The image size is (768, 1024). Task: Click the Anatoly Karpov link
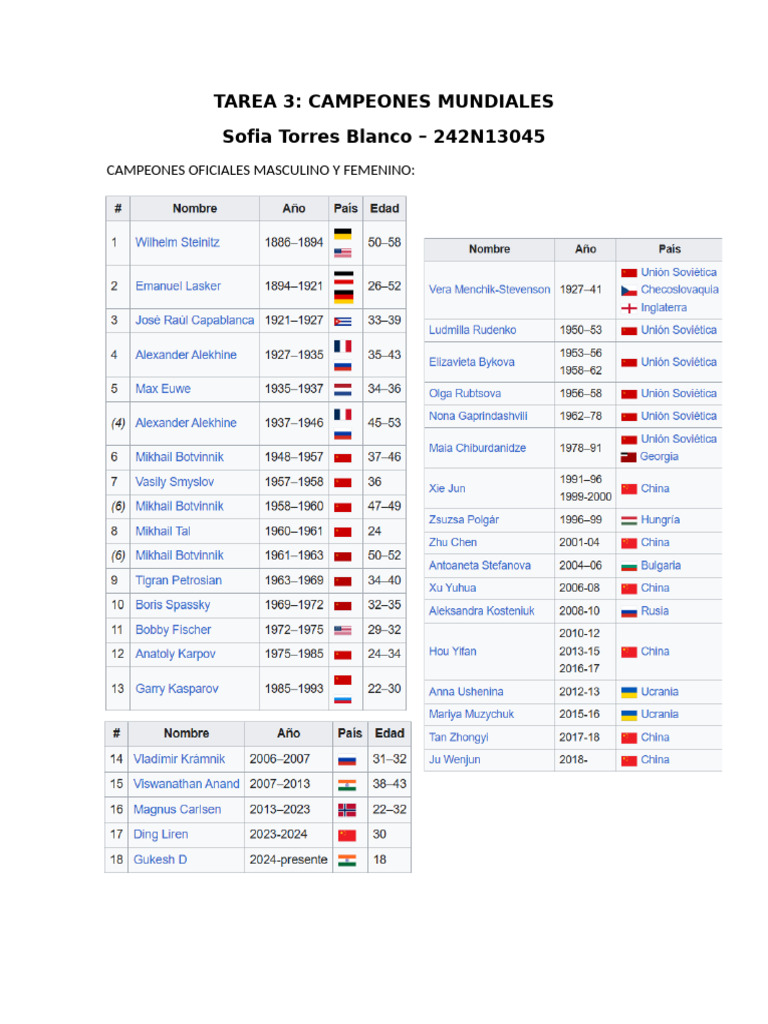[x=175, y=654]
